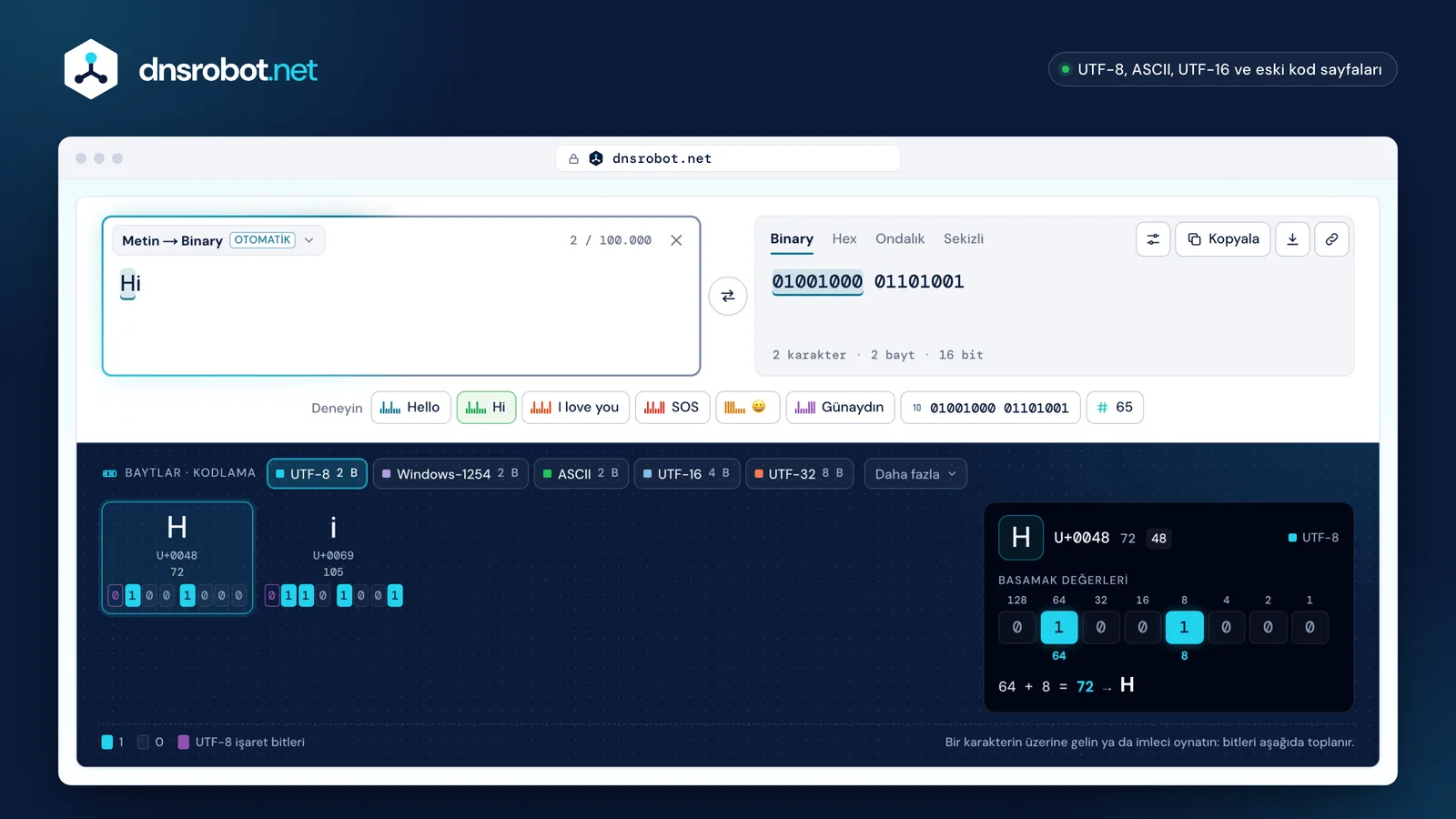
Task: Toggle the 64 place value bit
Action: (1059, 627)
